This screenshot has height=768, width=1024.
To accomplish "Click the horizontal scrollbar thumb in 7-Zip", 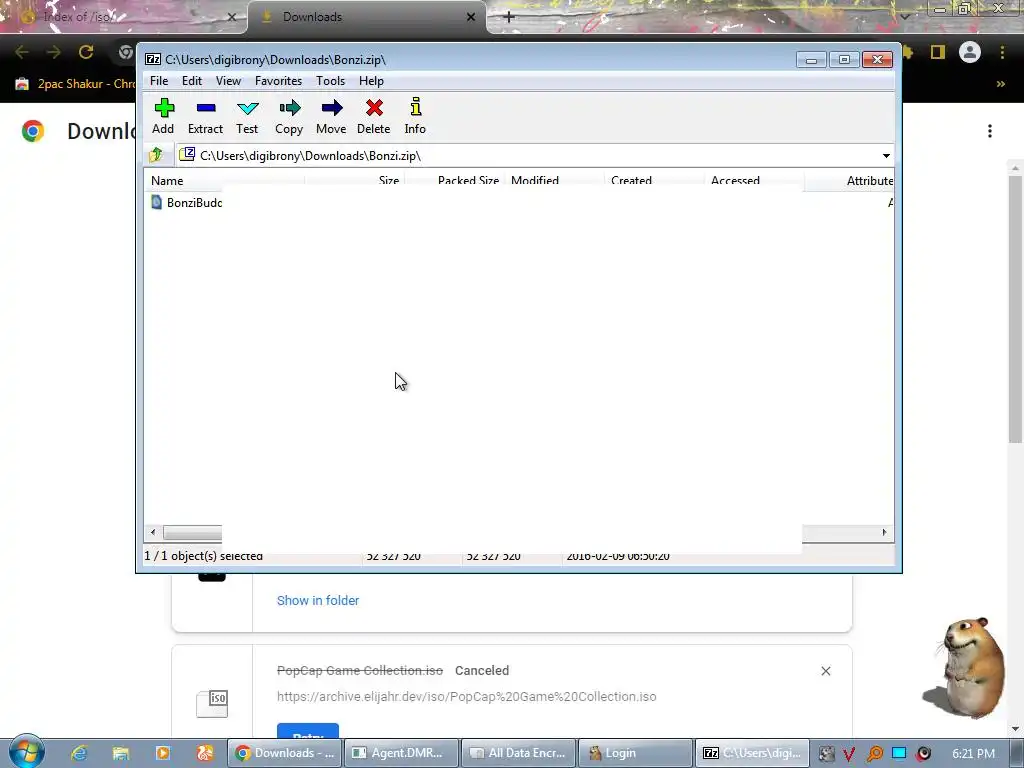I will coord(193,532).
